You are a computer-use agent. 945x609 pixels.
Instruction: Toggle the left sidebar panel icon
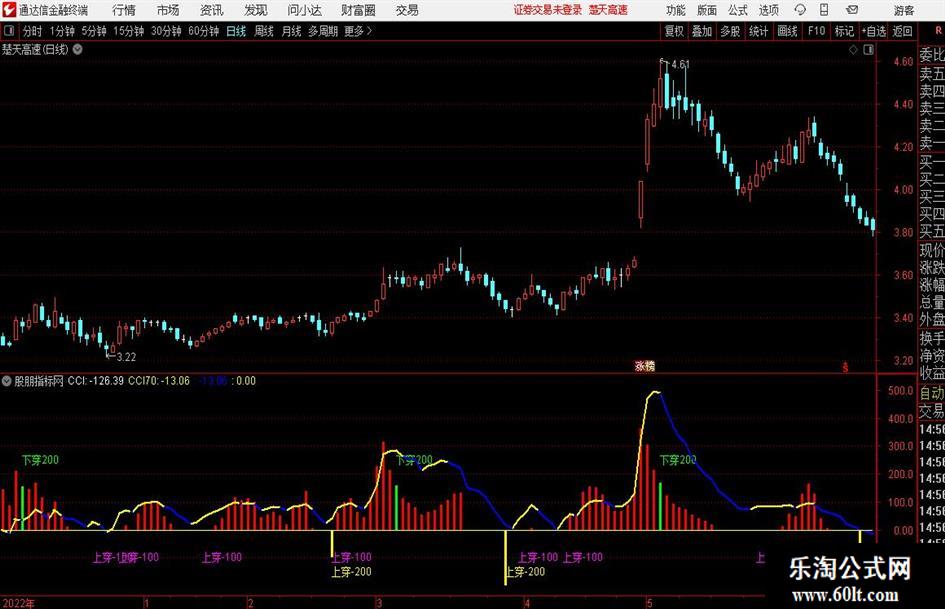coord(9,31)
